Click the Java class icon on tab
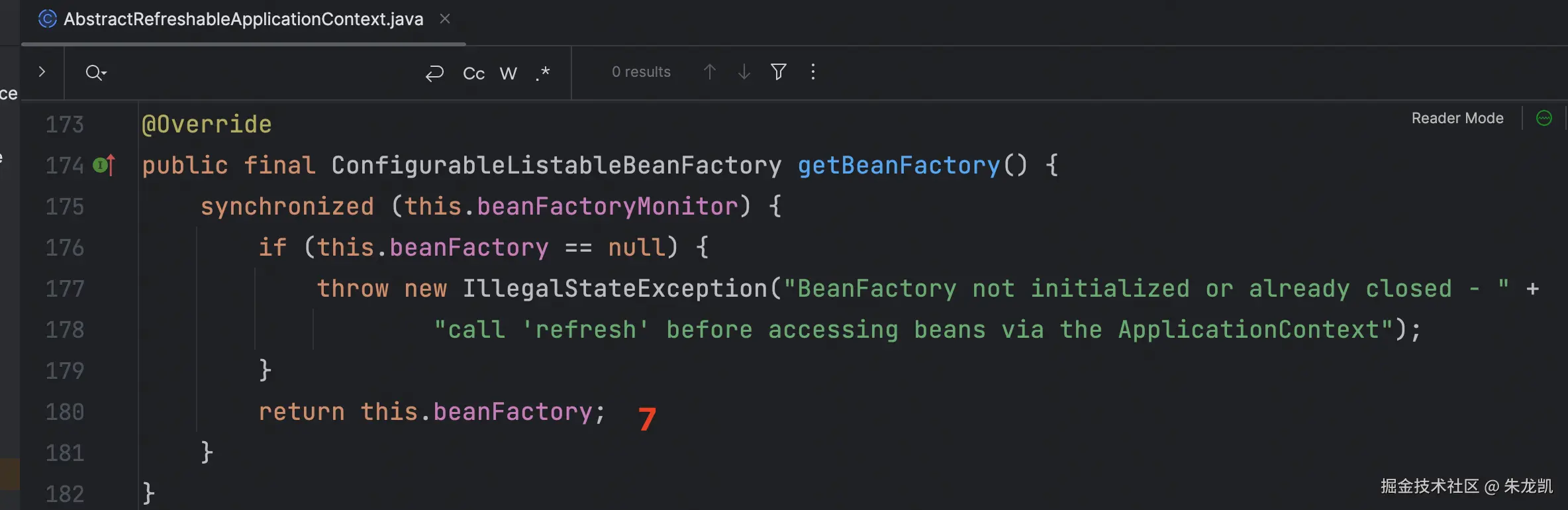The height and width of the screenshot is (510, 1568). coord(48,19)
